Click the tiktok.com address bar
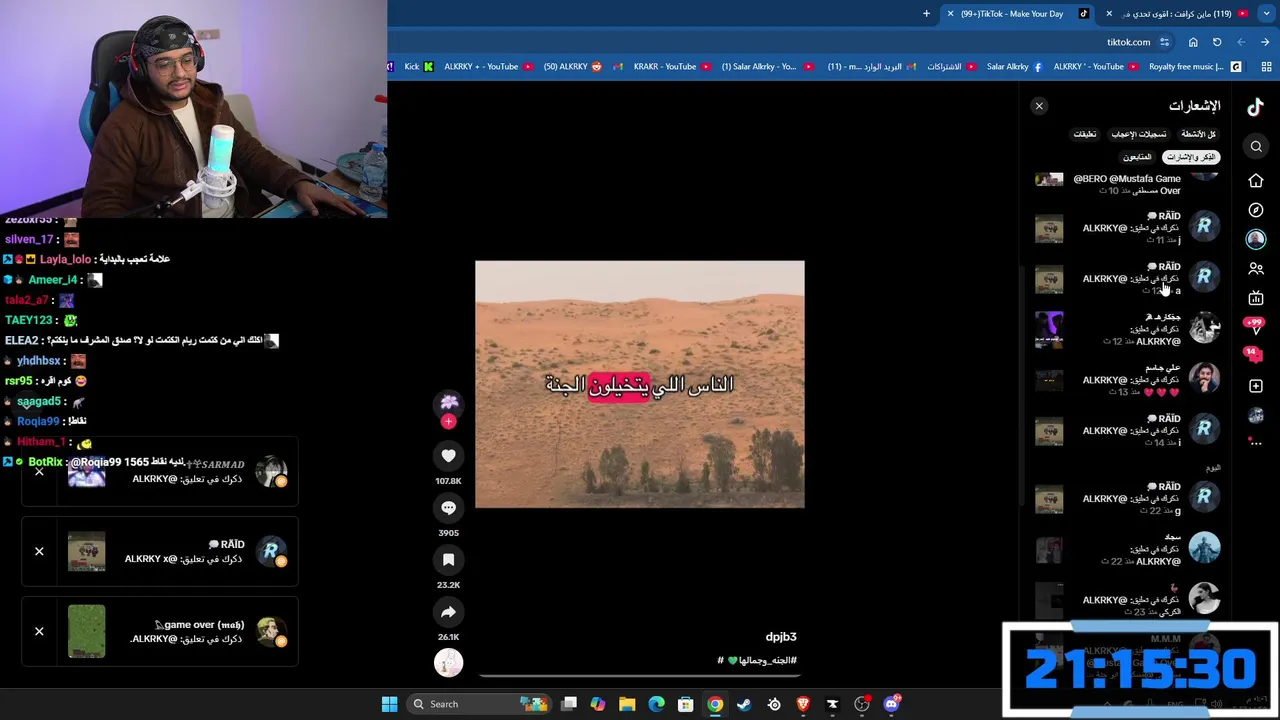1280x720 pixels. click(1128, 42)
